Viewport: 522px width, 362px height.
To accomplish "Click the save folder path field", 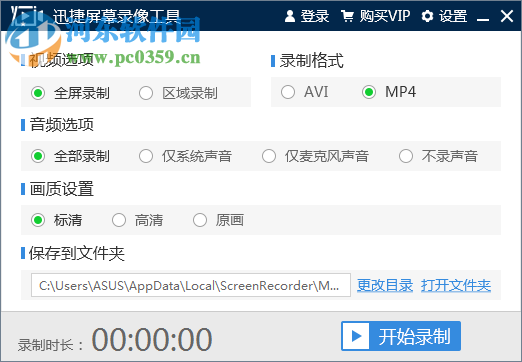I will click(191, 285).
